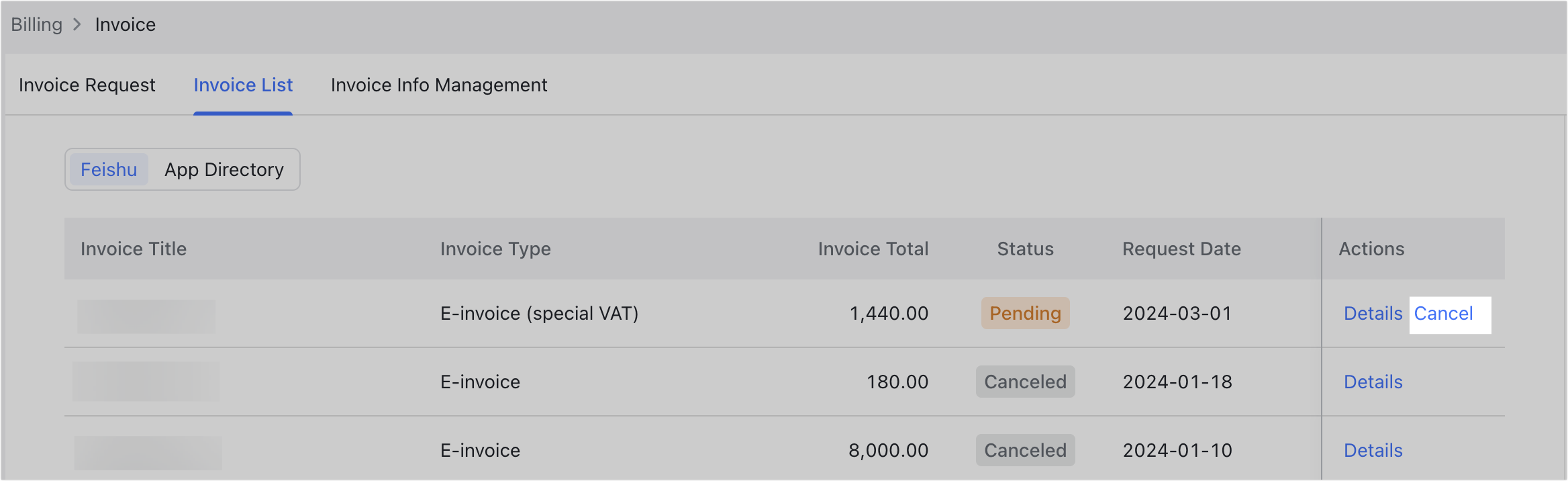The width and height of the screenshot is (1568, 481).
Task: Click the Invoice Title column header
Action: [133, 249]
